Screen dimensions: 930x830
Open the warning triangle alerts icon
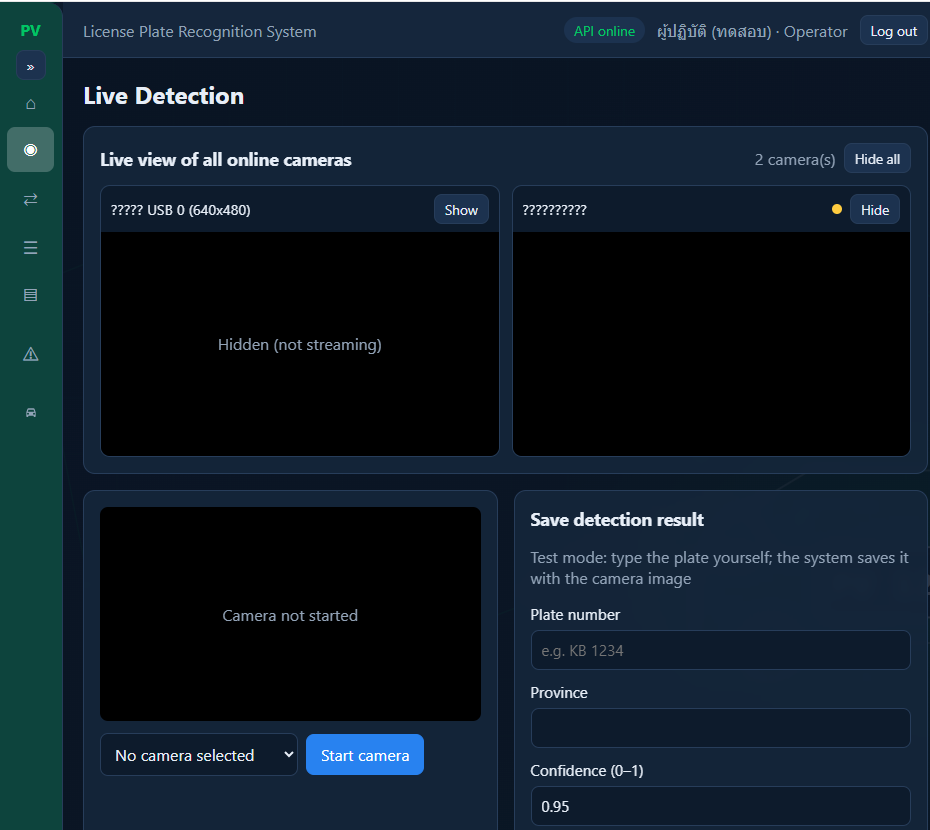click(31, 354)
